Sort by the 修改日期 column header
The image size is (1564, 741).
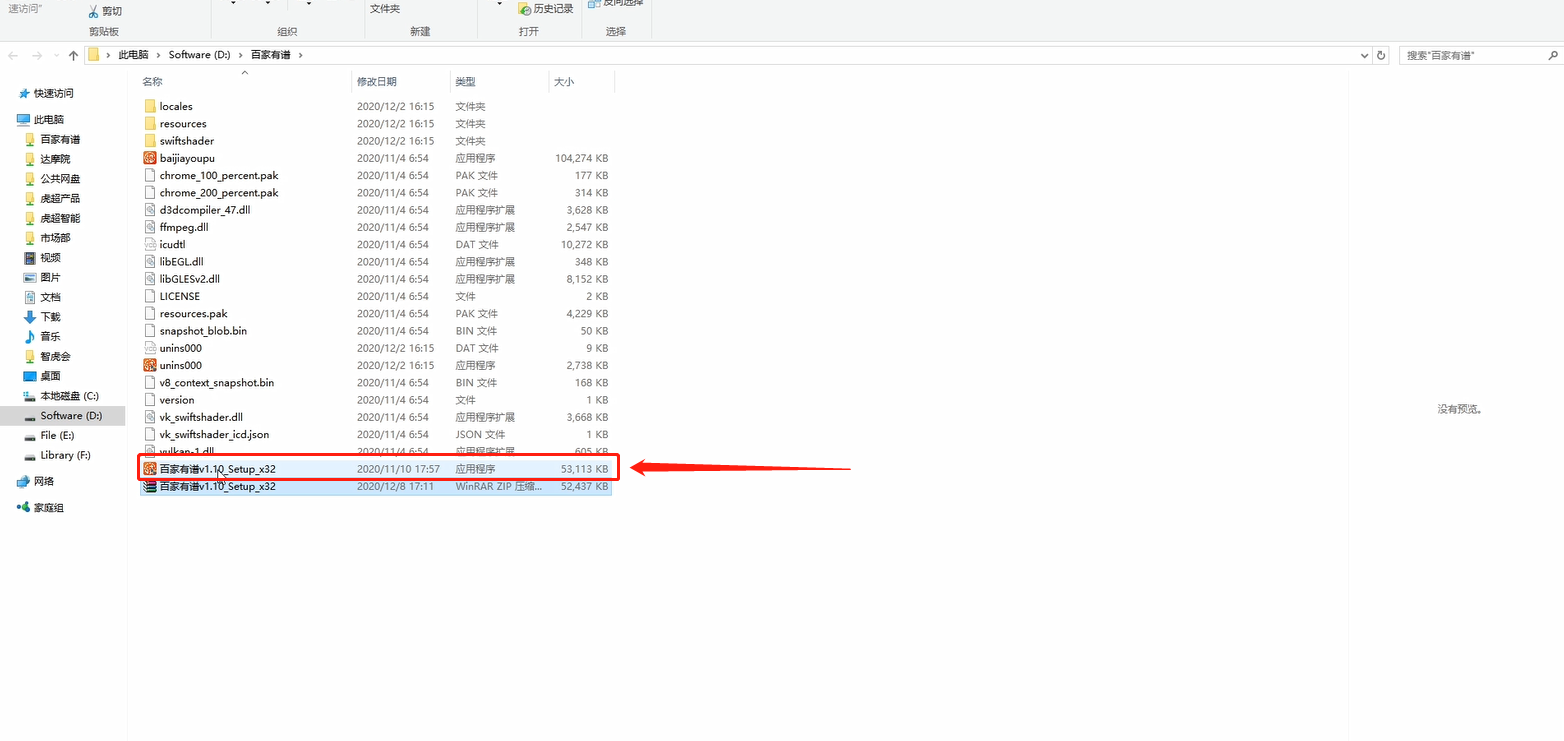377,81
